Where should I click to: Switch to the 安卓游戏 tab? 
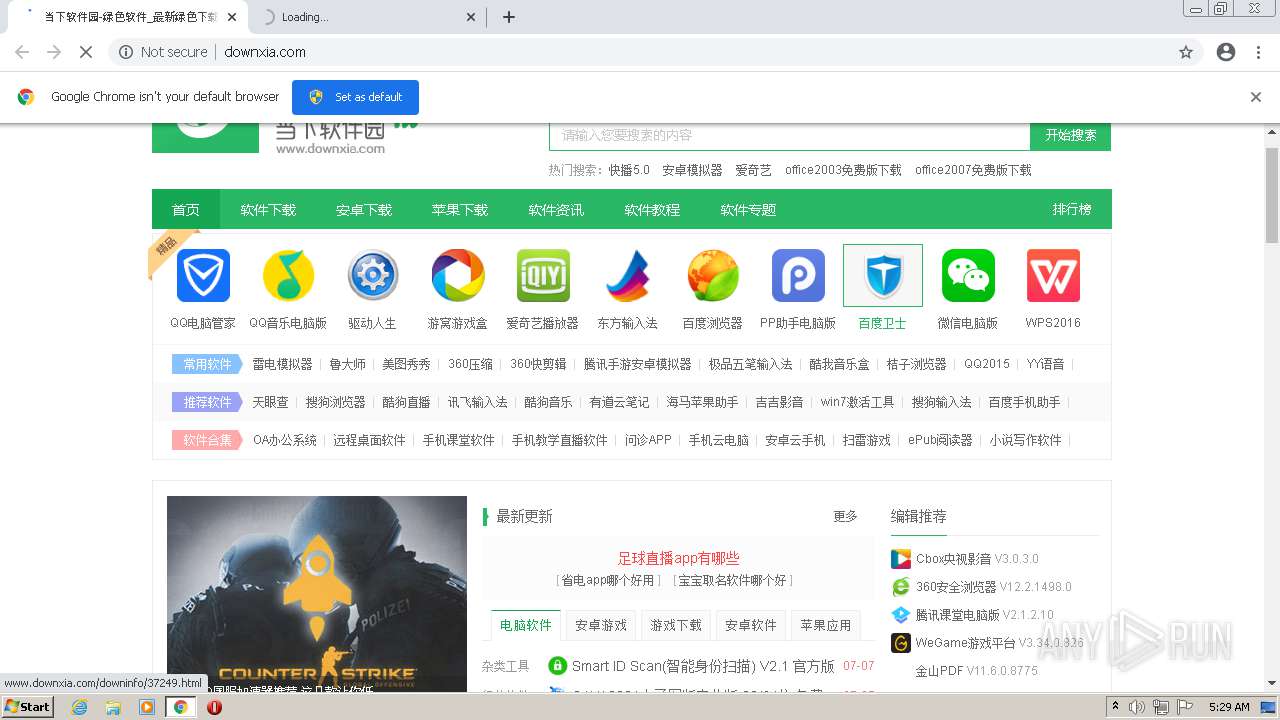click(601, 625)
